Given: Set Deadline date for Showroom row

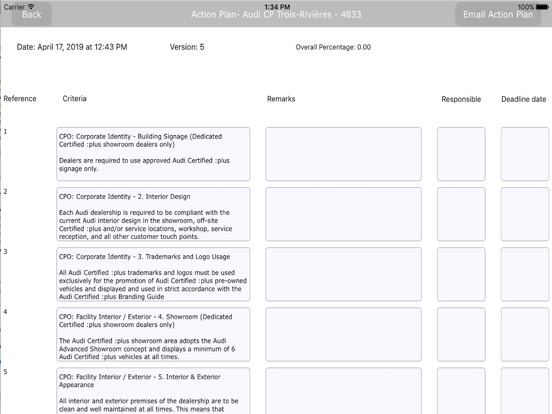Looking at the screenshot, I should (525, 334).
